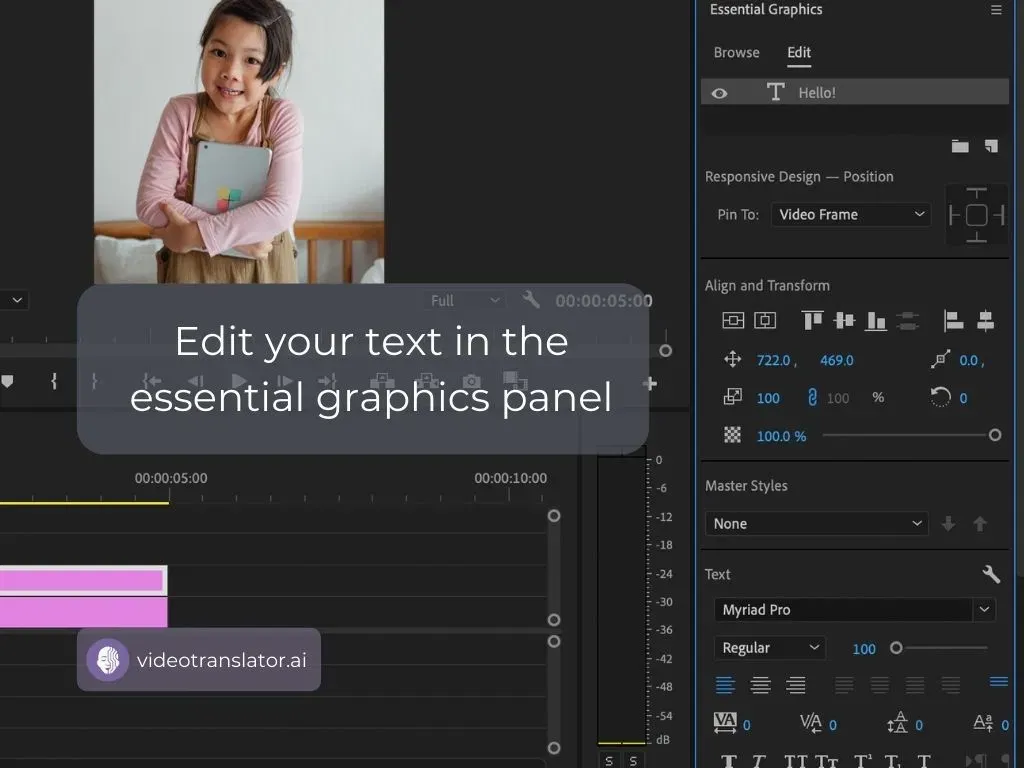
Task: Toggle the bottom edge pin
Action: tap(976, 236)
